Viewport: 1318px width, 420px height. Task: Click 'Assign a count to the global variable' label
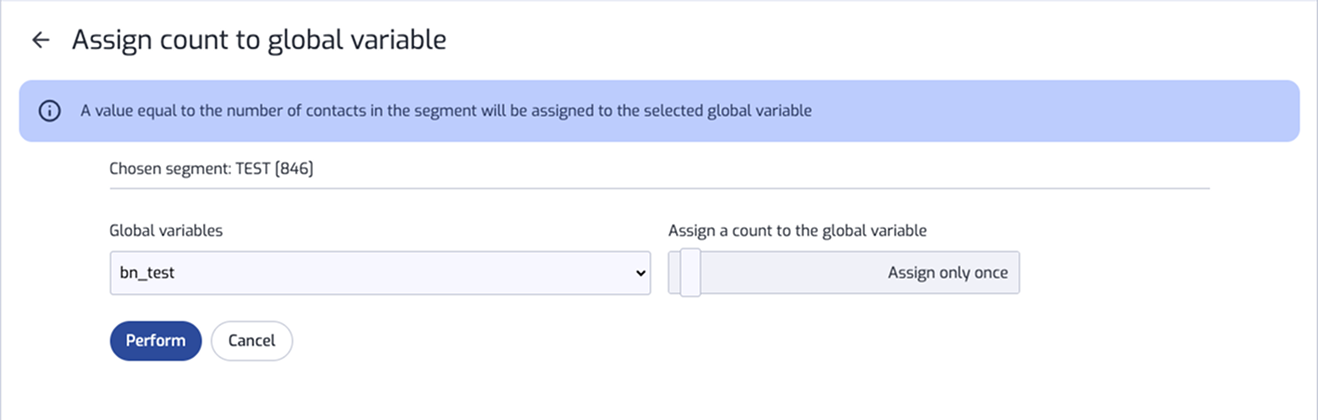point(797,230)
